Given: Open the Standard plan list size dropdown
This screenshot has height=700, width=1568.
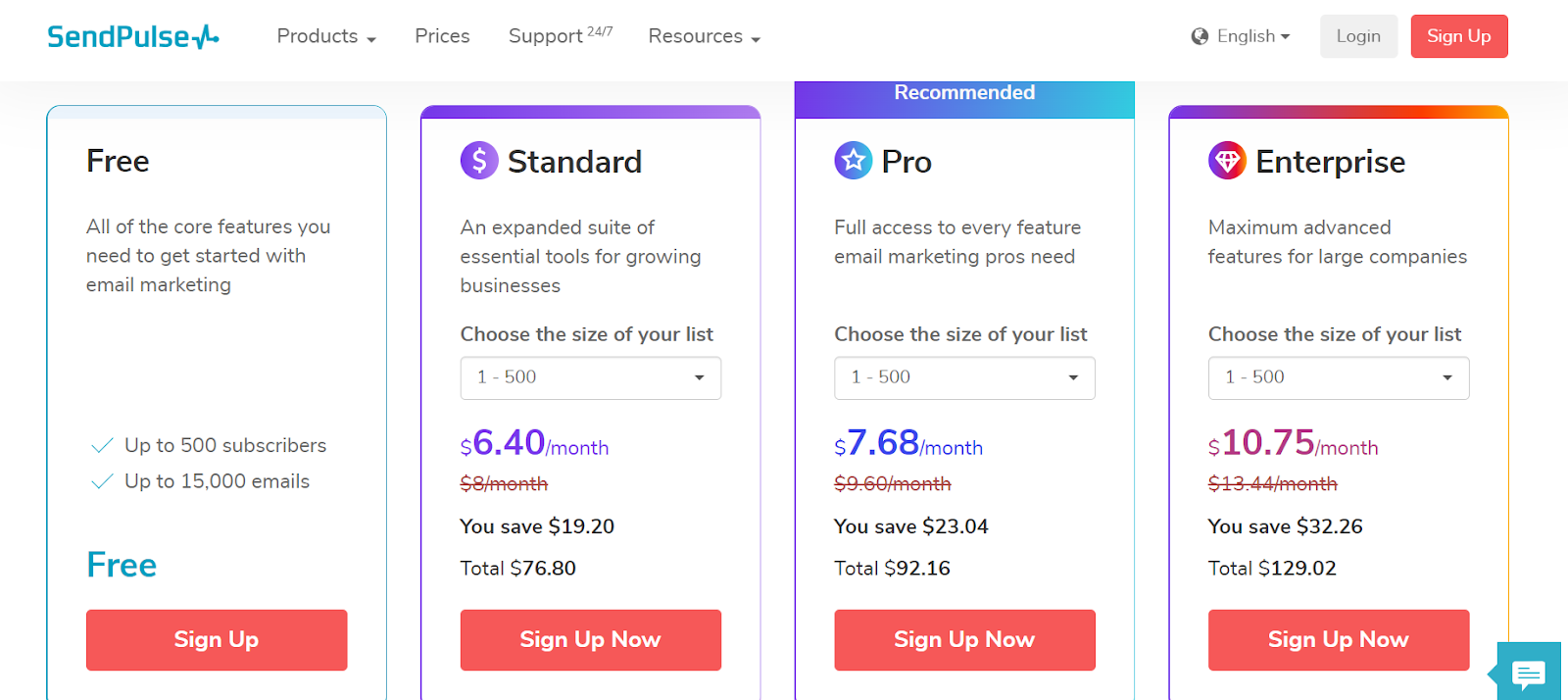Looking at the screenshot, I should point(590,377).
